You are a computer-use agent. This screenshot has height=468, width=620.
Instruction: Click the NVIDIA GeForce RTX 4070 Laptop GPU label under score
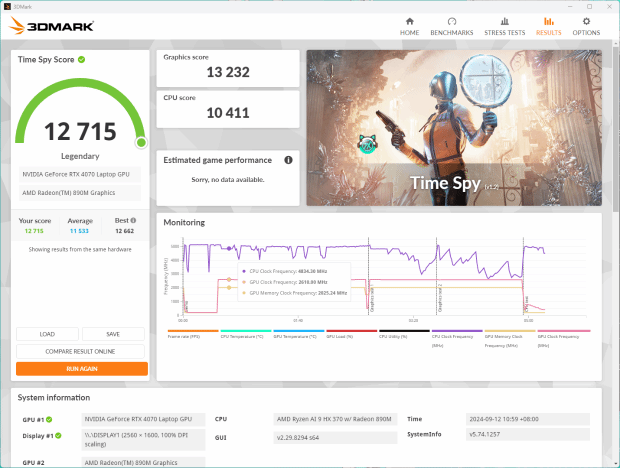click(79, 174)
